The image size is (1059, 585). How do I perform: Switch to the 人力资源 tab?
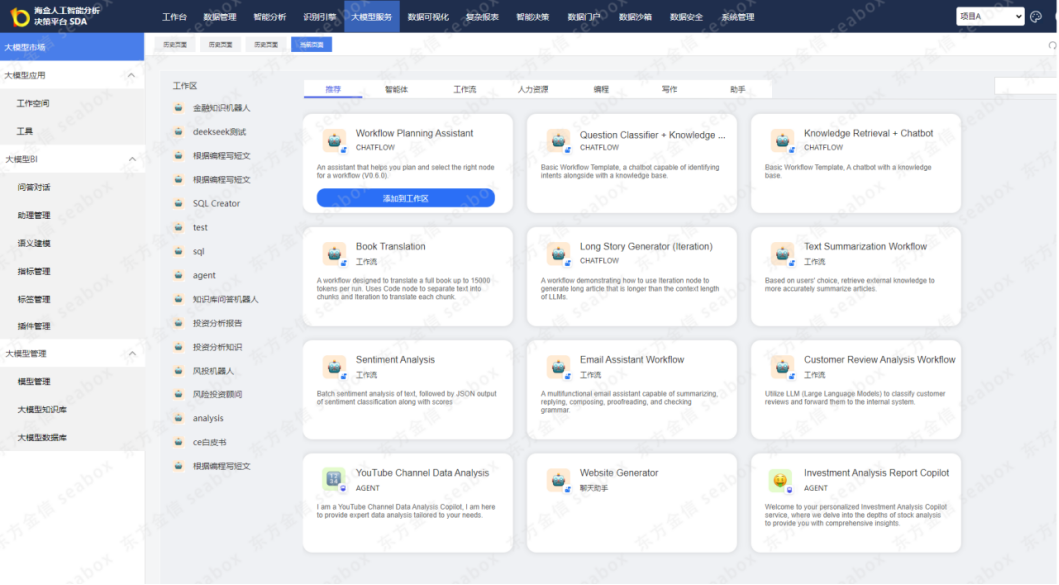click(x=533, y=89)
